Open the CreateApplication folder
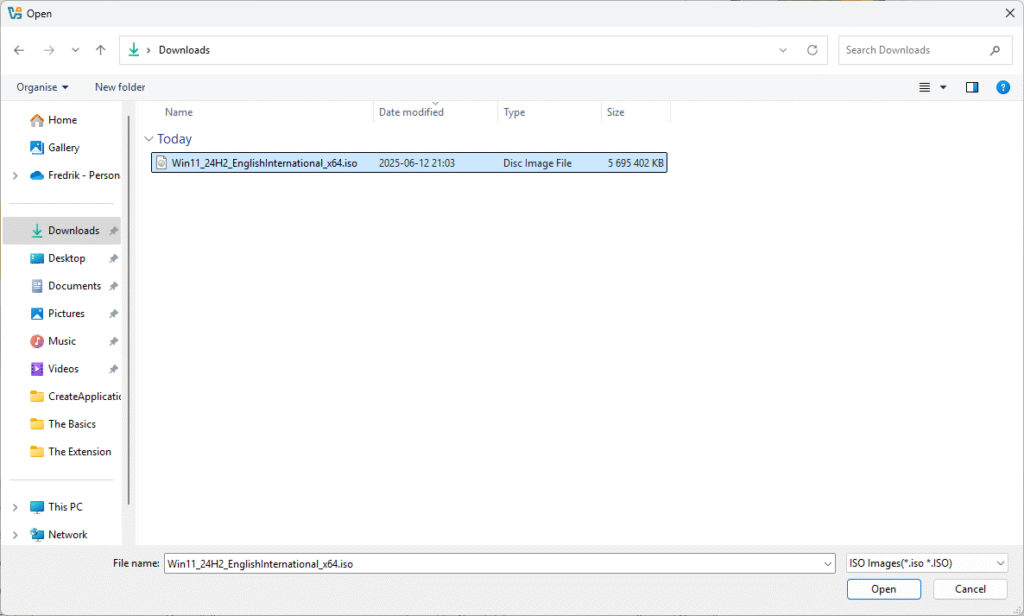 tap(75, 397)
